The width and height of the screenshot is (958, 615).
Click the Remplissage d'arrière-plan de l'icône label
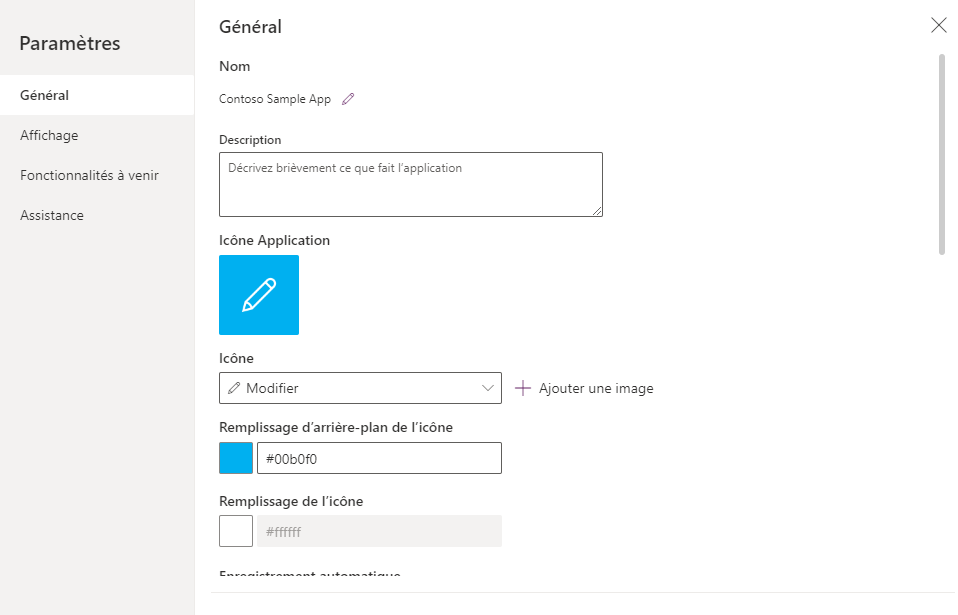(336, 428)
